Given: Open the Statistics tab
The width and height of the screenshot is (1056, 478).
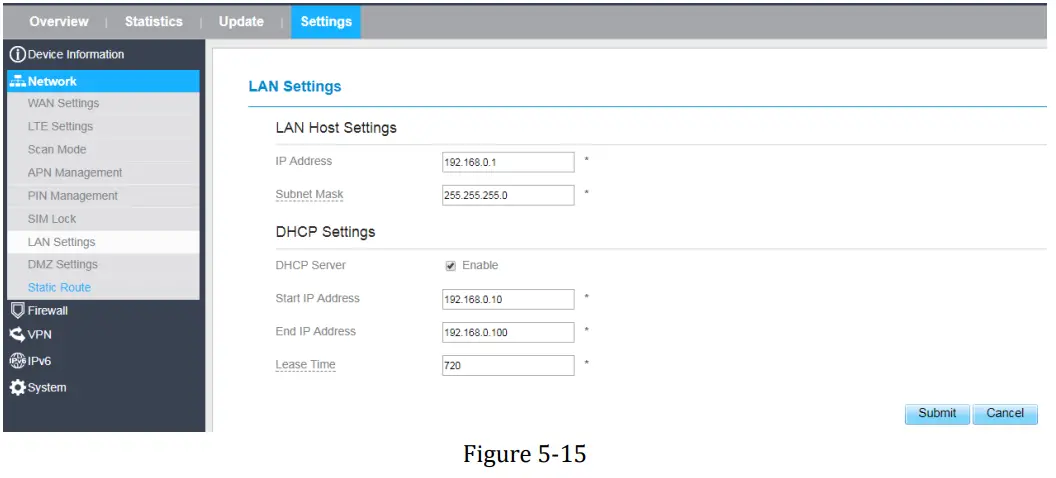Looking at the screenshot, I should coord(156,22).
